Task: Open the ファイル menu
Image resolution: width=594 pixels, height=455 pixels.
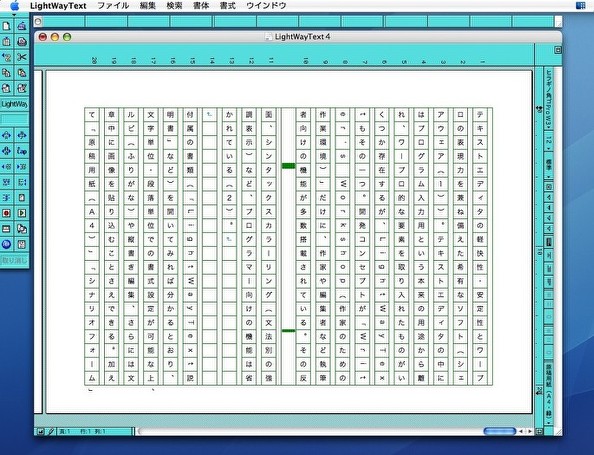Action: coord(113,6)
